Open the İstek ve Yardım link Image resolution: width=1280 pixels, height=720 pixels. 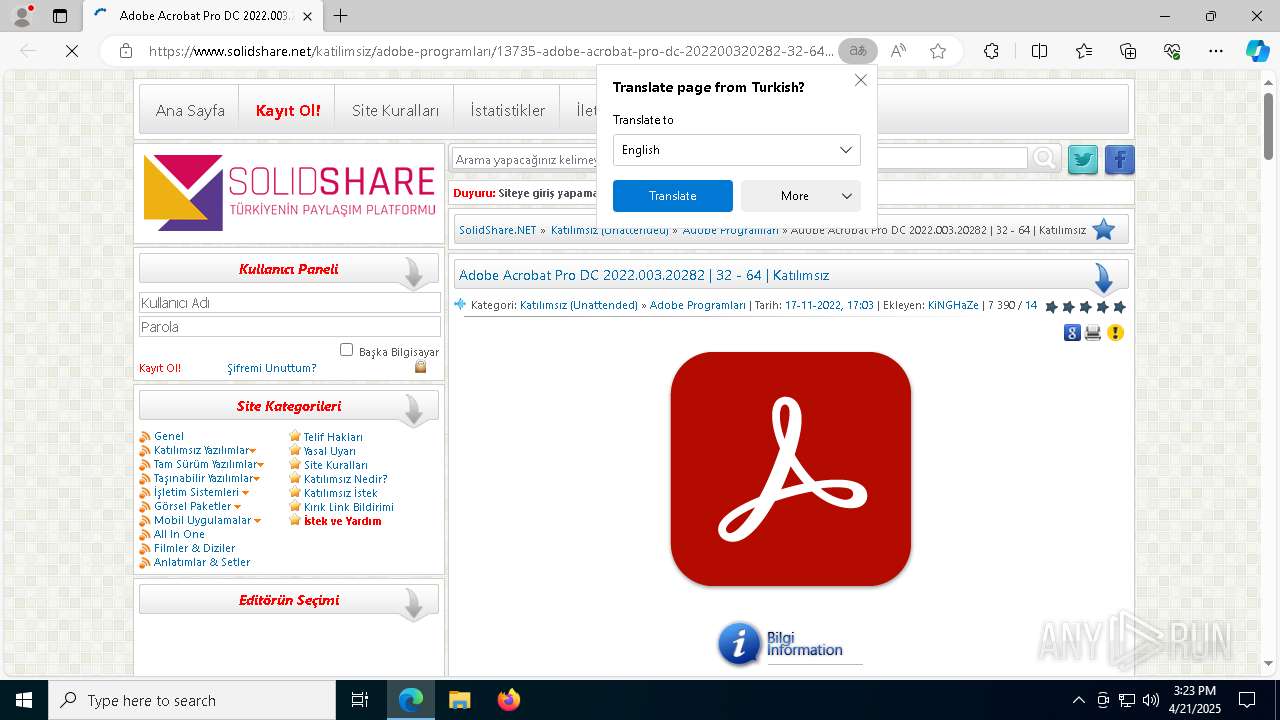point(342,521)
